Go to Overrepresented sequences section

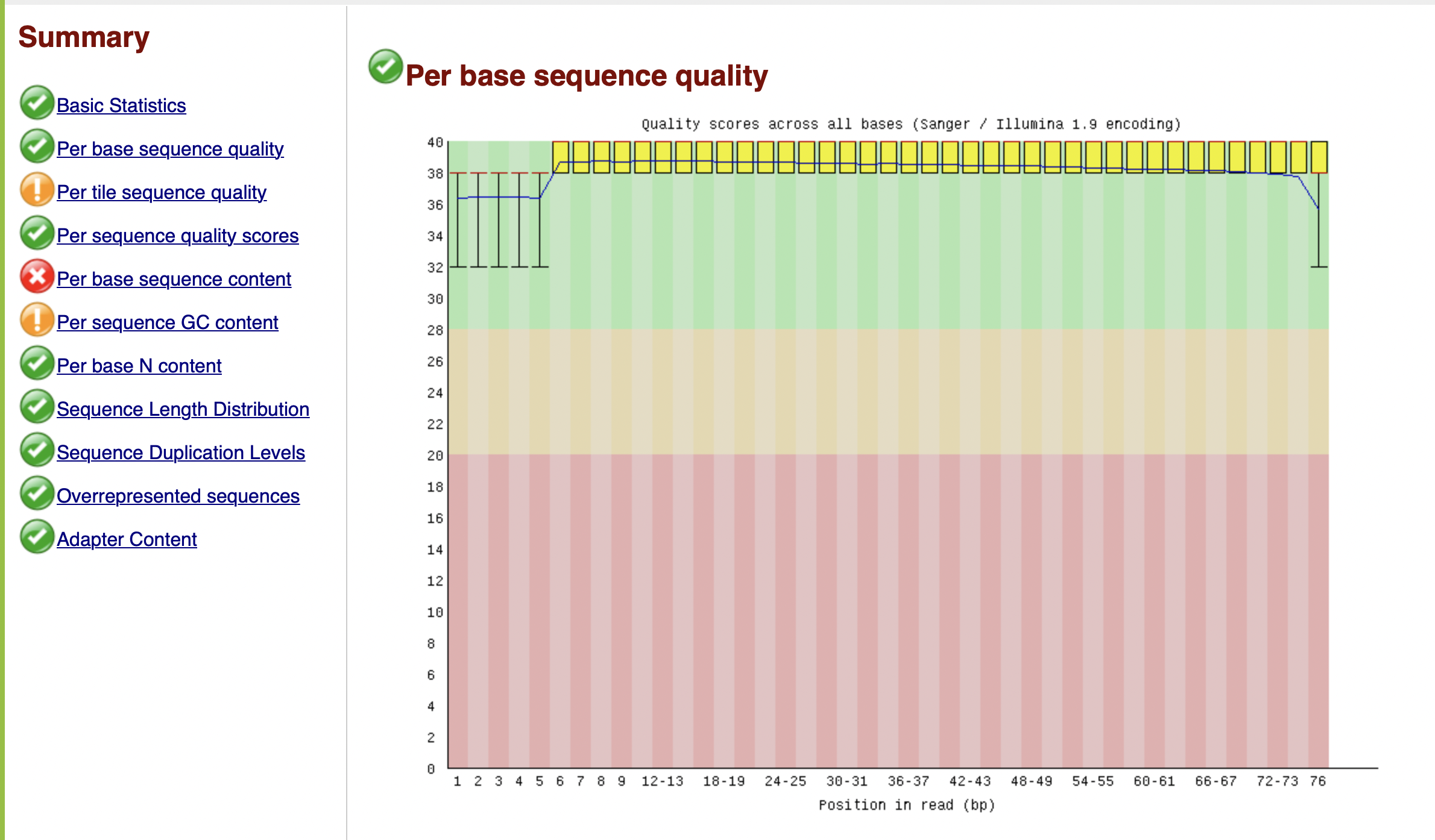point(178,496)
